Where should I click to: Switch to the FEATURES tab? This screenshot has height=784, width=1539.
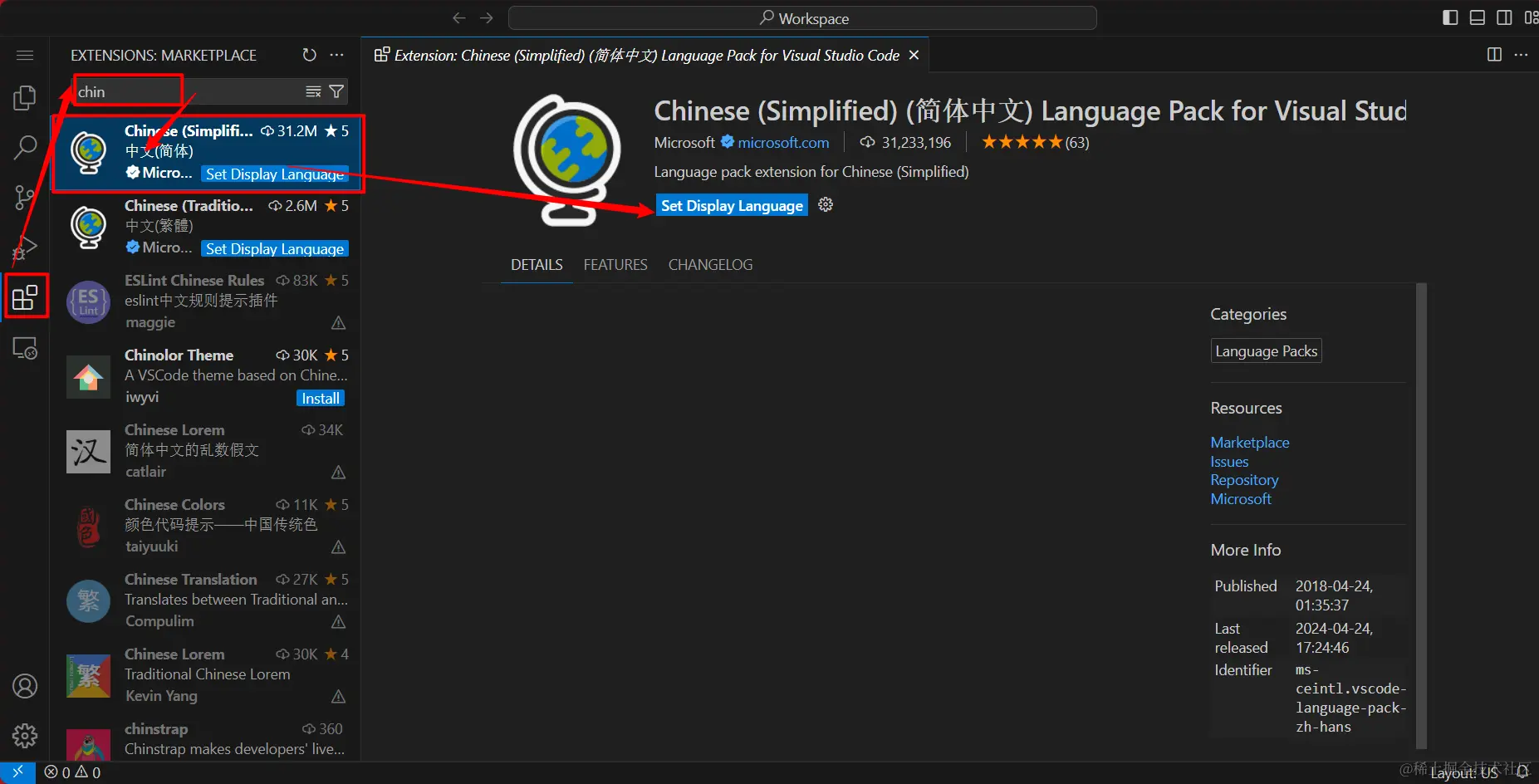tap(615, 265)
